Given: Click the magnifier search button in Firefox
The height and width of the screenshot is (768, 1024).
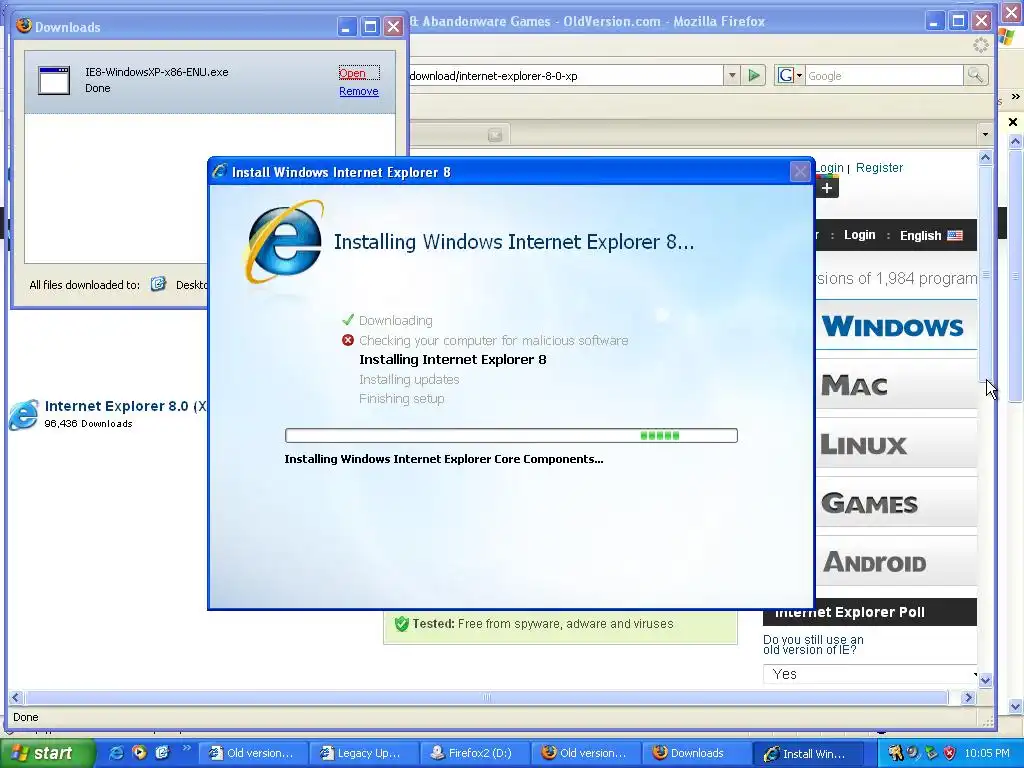Looking at the screenshot, I should pyautogui.click(x=975, y=75).
